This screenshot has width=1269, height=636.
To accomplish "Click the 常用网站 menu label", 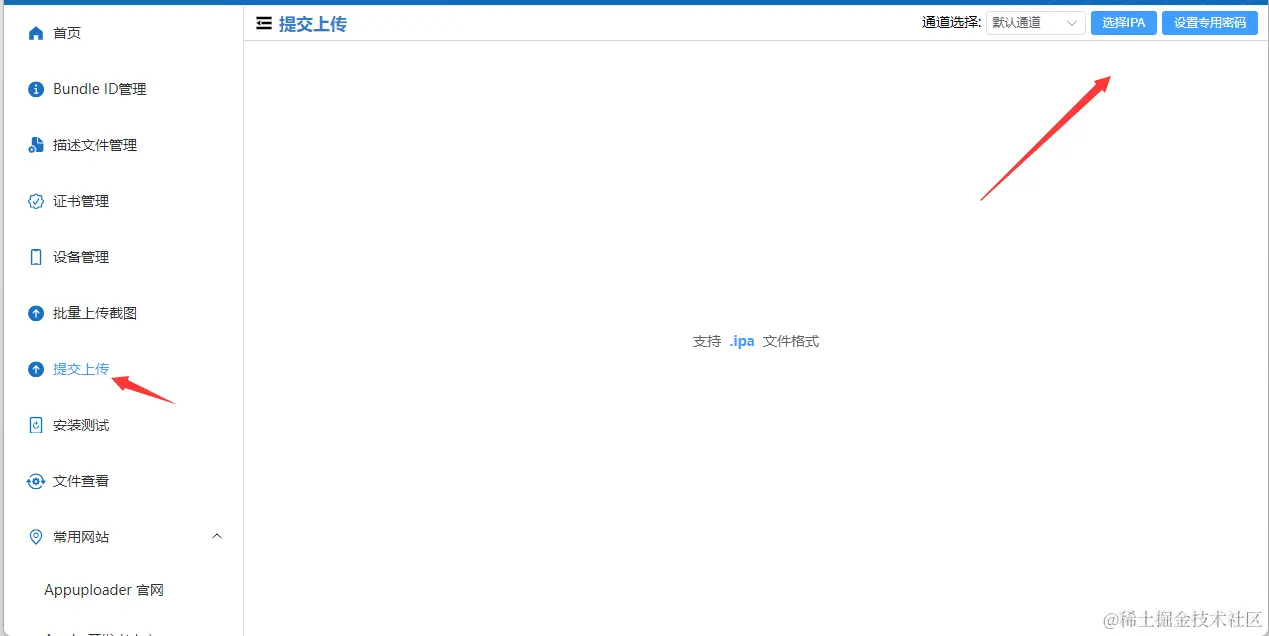I will [81, 537].
